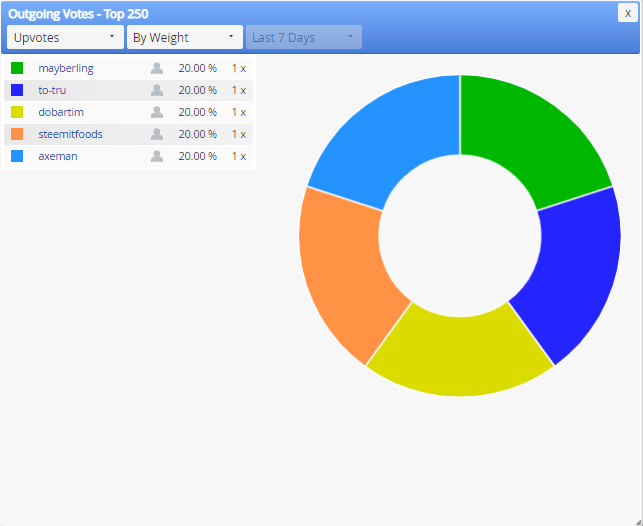
Task: Open mayberling account link
Action: pos(66,68)
